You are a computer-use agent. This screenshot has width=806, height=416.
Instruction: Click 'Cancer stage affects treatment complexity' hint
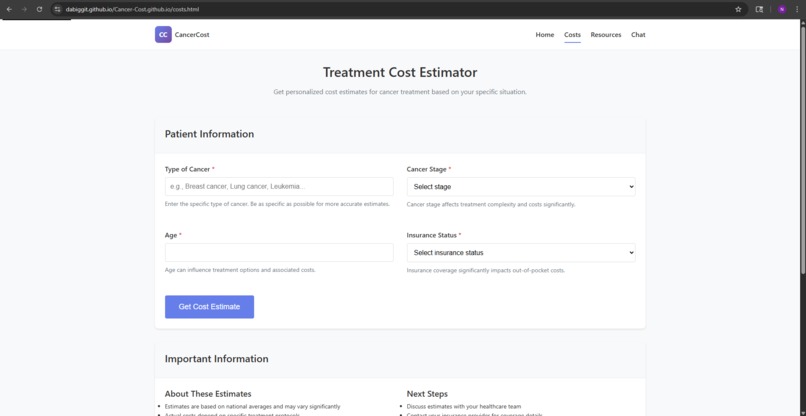click(491, 205)
